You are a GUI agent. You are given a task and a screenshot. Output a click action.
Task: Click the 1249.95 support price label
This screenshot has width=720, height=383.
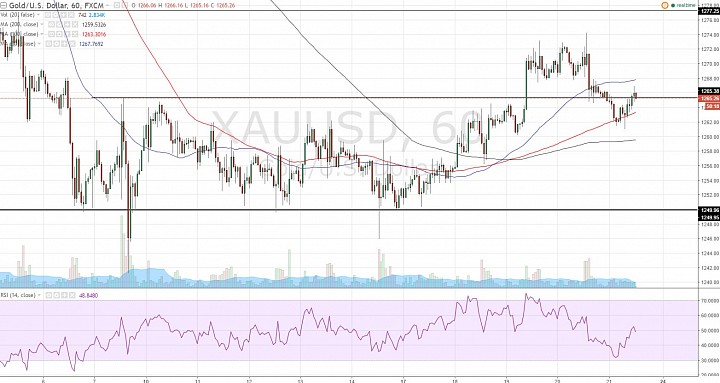[709, 217]
